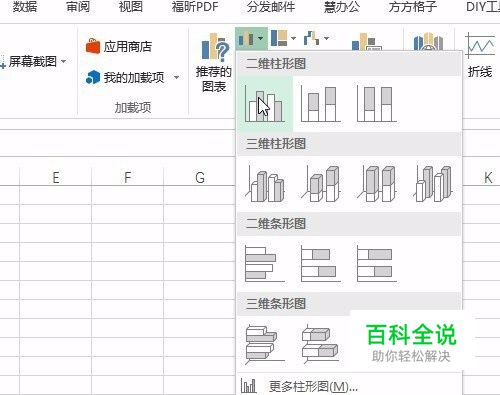Select column G header
The height and width of the screenshot is (395, 500).
point(199,177)
